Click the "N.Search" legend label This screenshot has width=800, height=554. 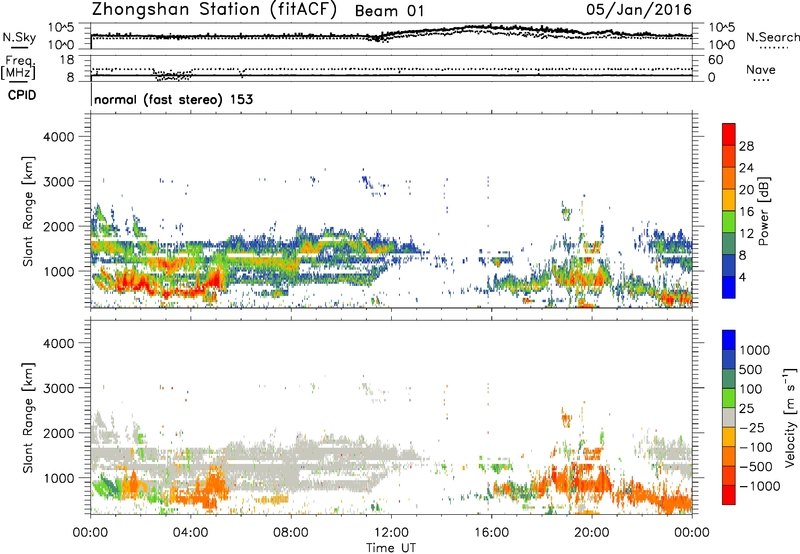coord(773,37)
